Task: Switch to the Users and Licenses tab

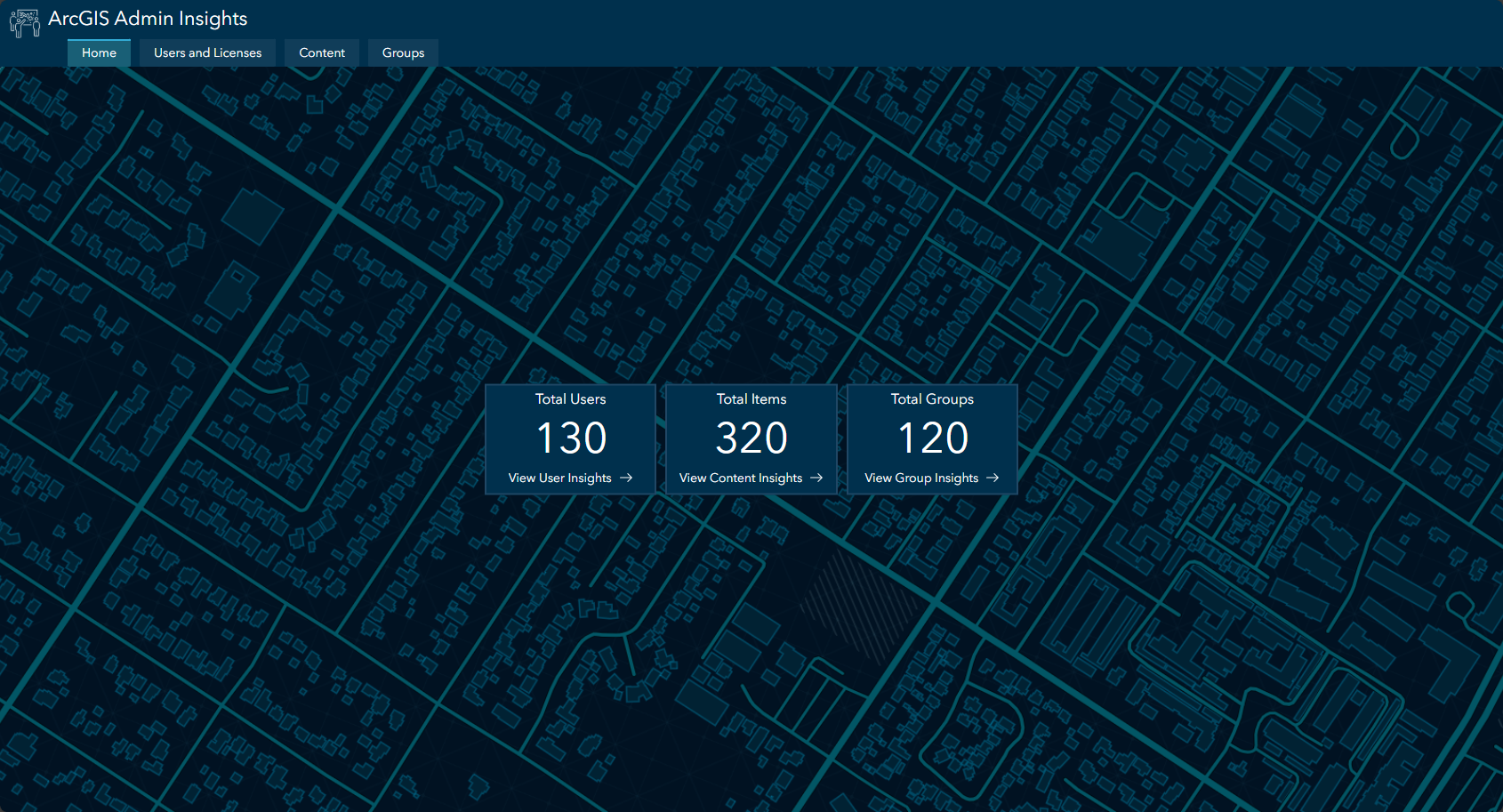Action: (207, 52)
